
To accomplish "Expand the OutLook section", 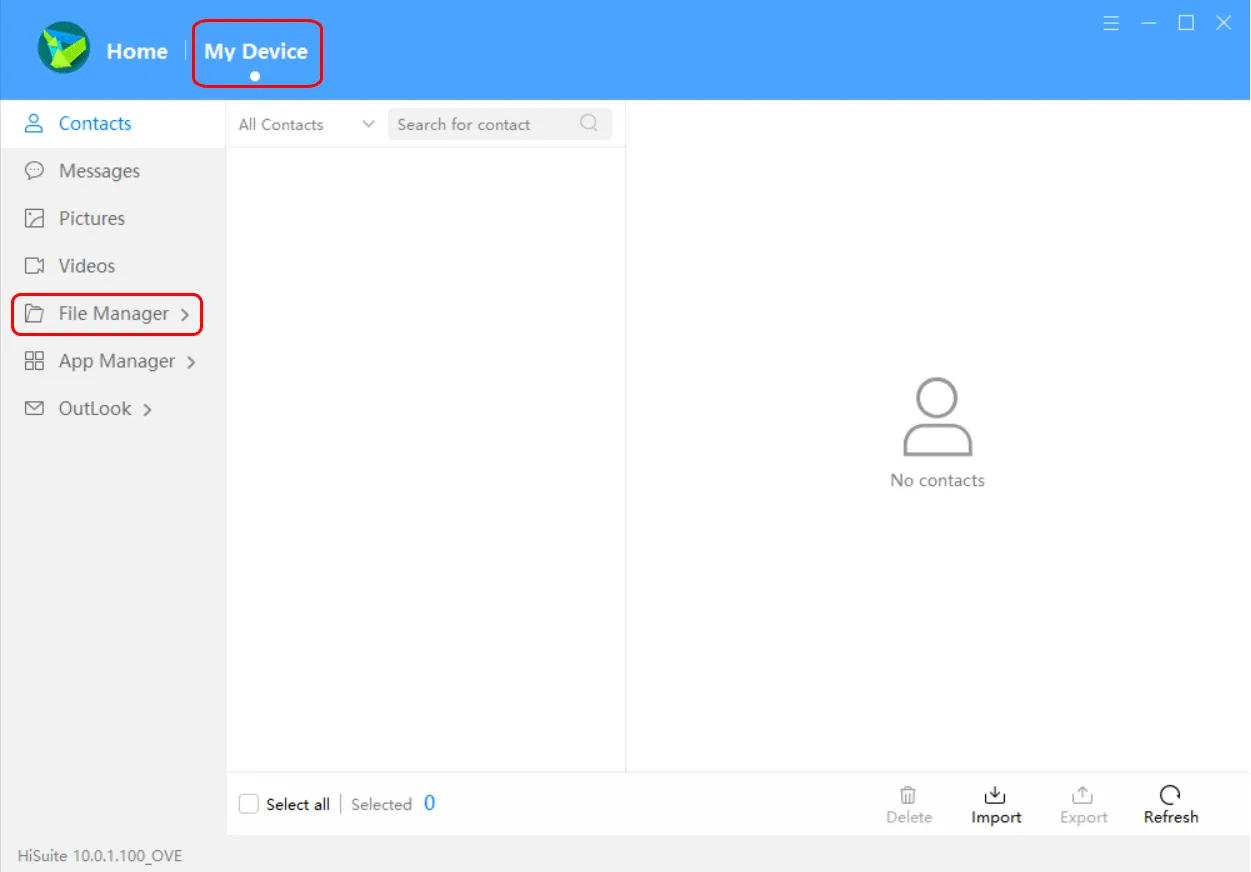I will pos(94,408).
